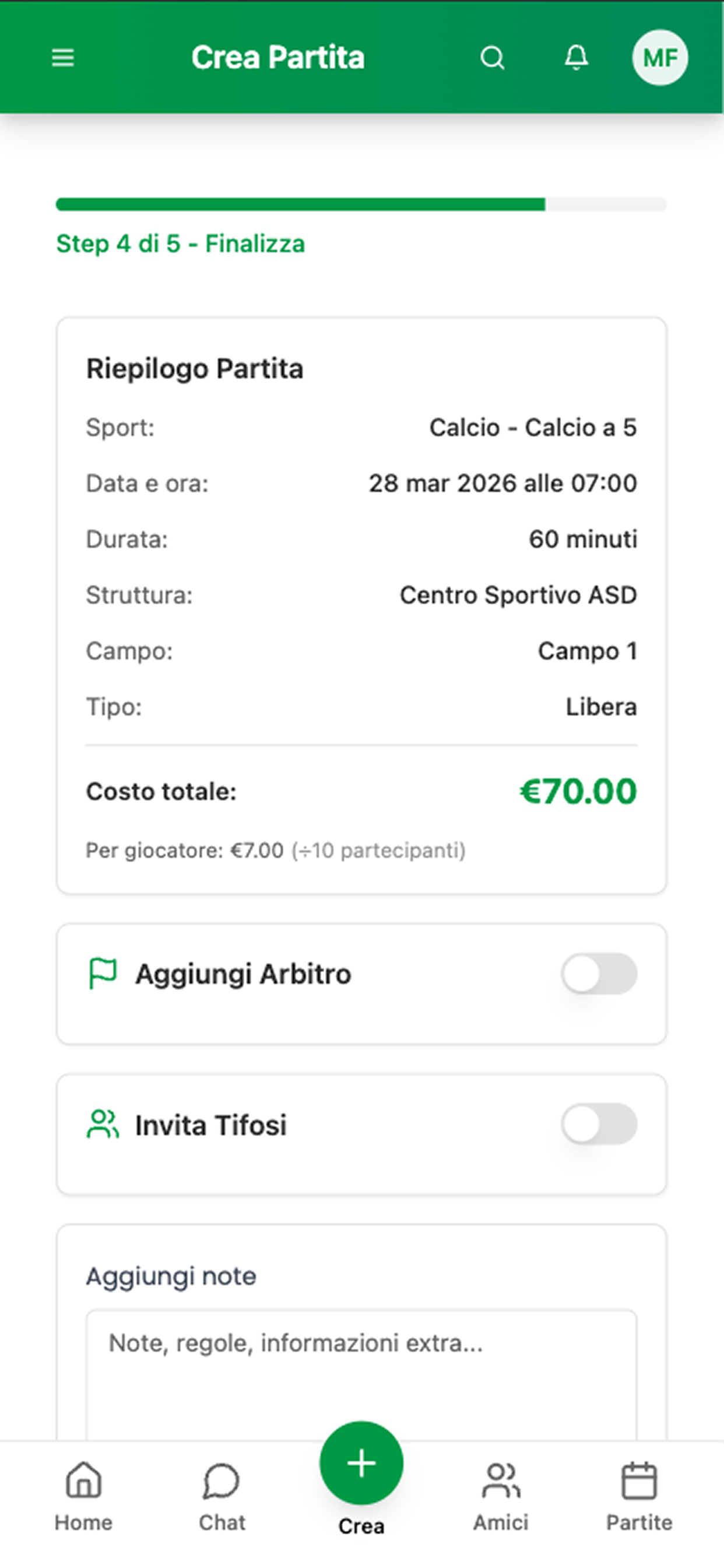This screenshot has width=724, height=1568.
Task: Turn on the Invita Tifosi switch
Action: pos(599,1123)
